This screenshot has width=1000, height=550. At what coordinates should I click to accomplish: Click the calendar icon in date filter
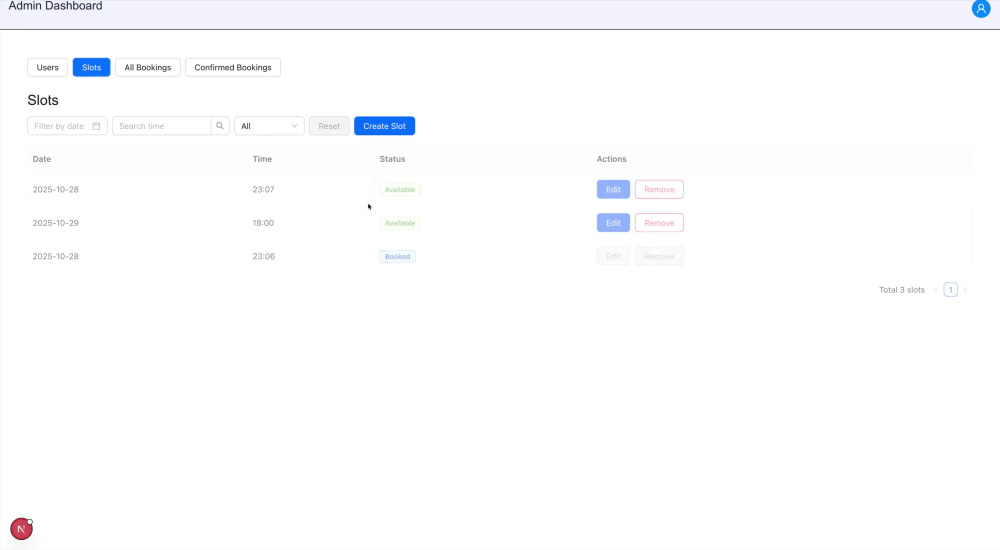pos(96,126)
